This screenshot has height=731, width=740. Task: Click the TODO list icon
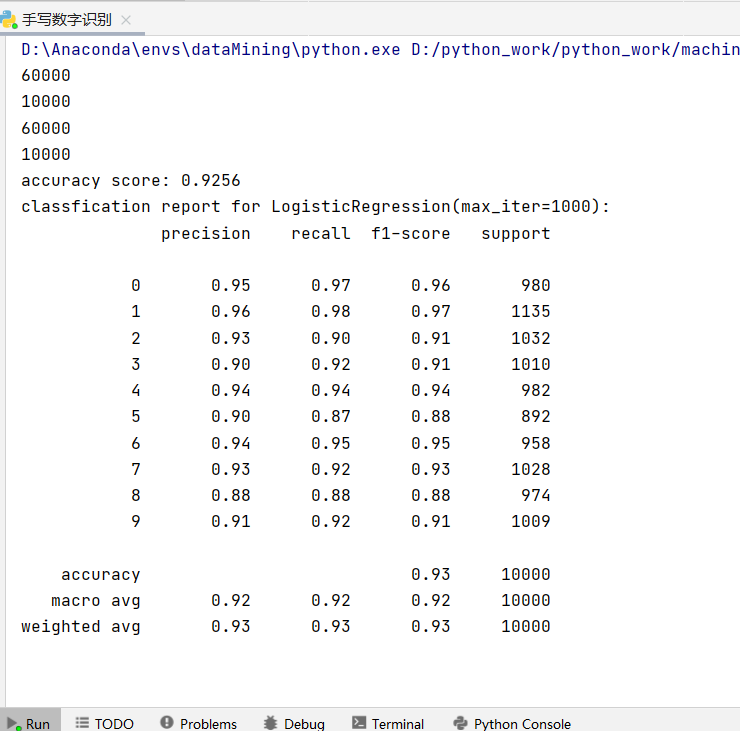82,723
